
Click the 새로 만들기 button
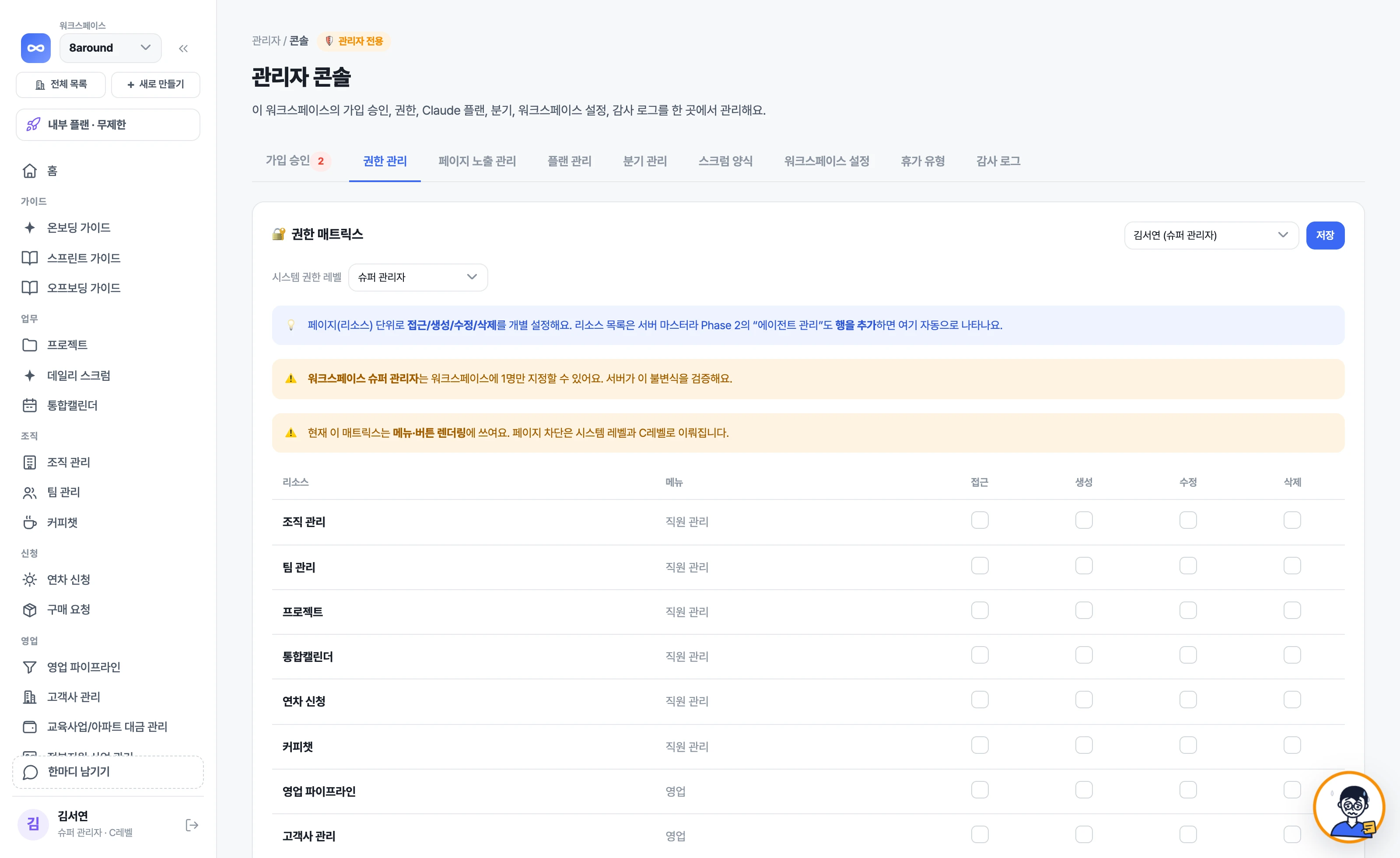pyautogui.click(x=155, y=84)
